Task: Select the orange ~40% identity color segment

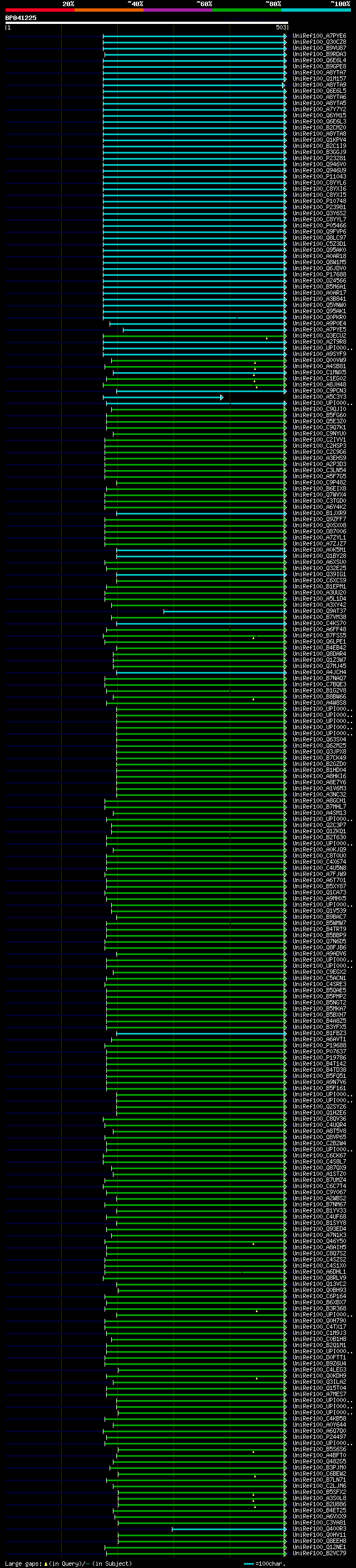Action: [x=109, y=10]
